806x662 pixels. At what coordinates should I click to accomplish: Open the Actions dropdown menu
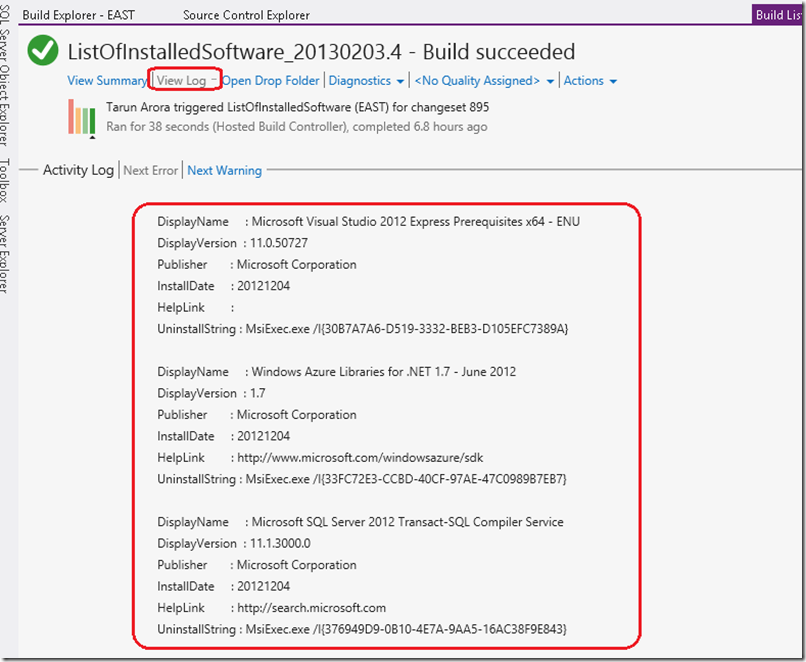point(590,81)
